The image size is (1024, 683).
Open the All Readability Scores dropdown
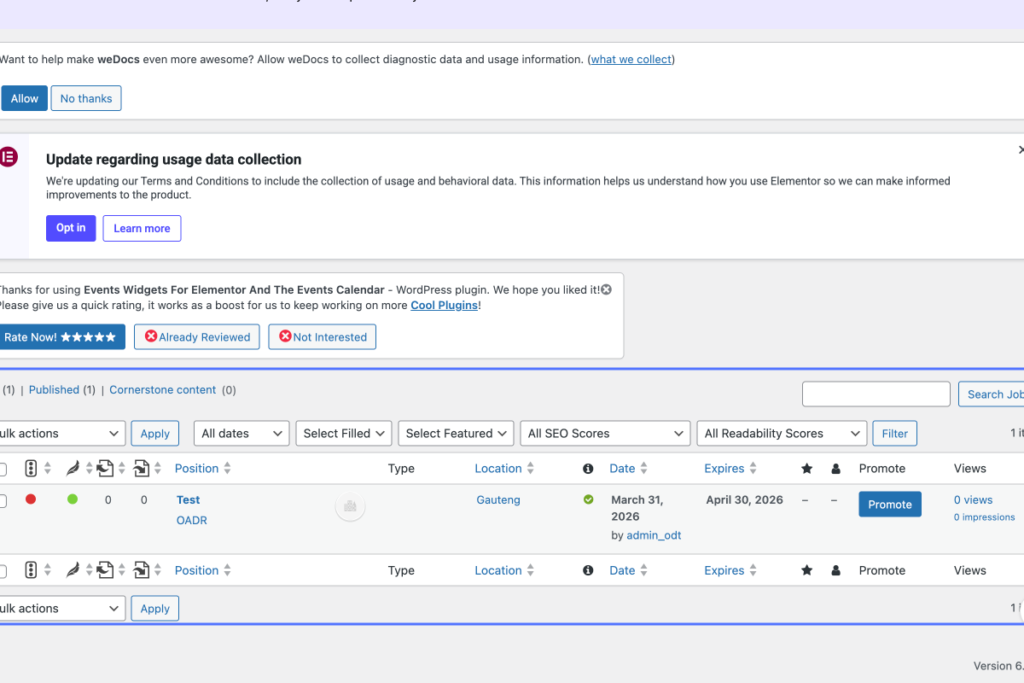pyautogui.click(x=782, y=434)
